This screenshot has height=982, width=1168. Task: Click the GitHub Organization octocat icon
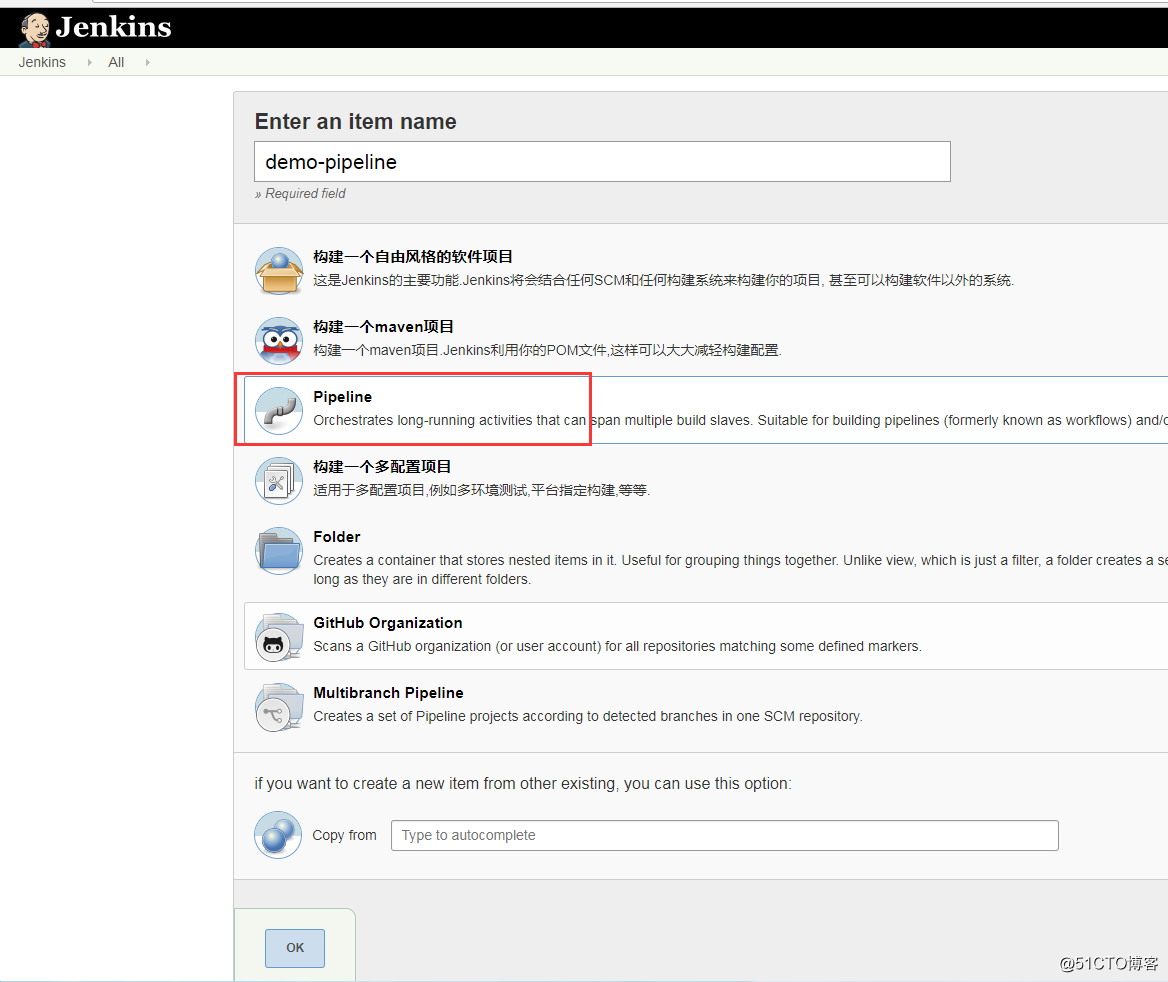tap(279, 637)
